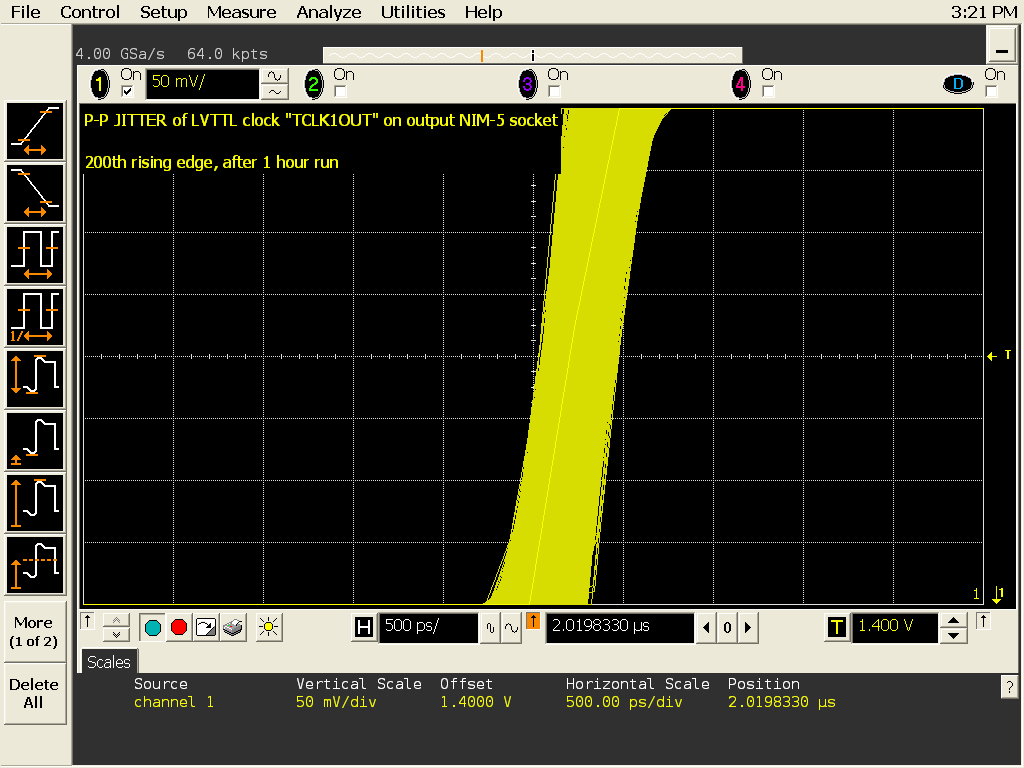
Task: Lower the trigger level with down arrow
Action: pos(953,635)
